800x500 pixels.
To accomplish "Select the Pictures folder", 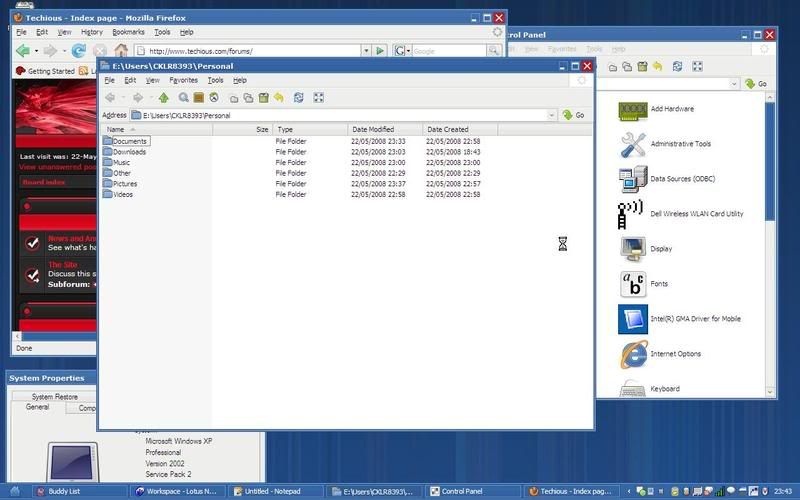I will tap(120, 184).
